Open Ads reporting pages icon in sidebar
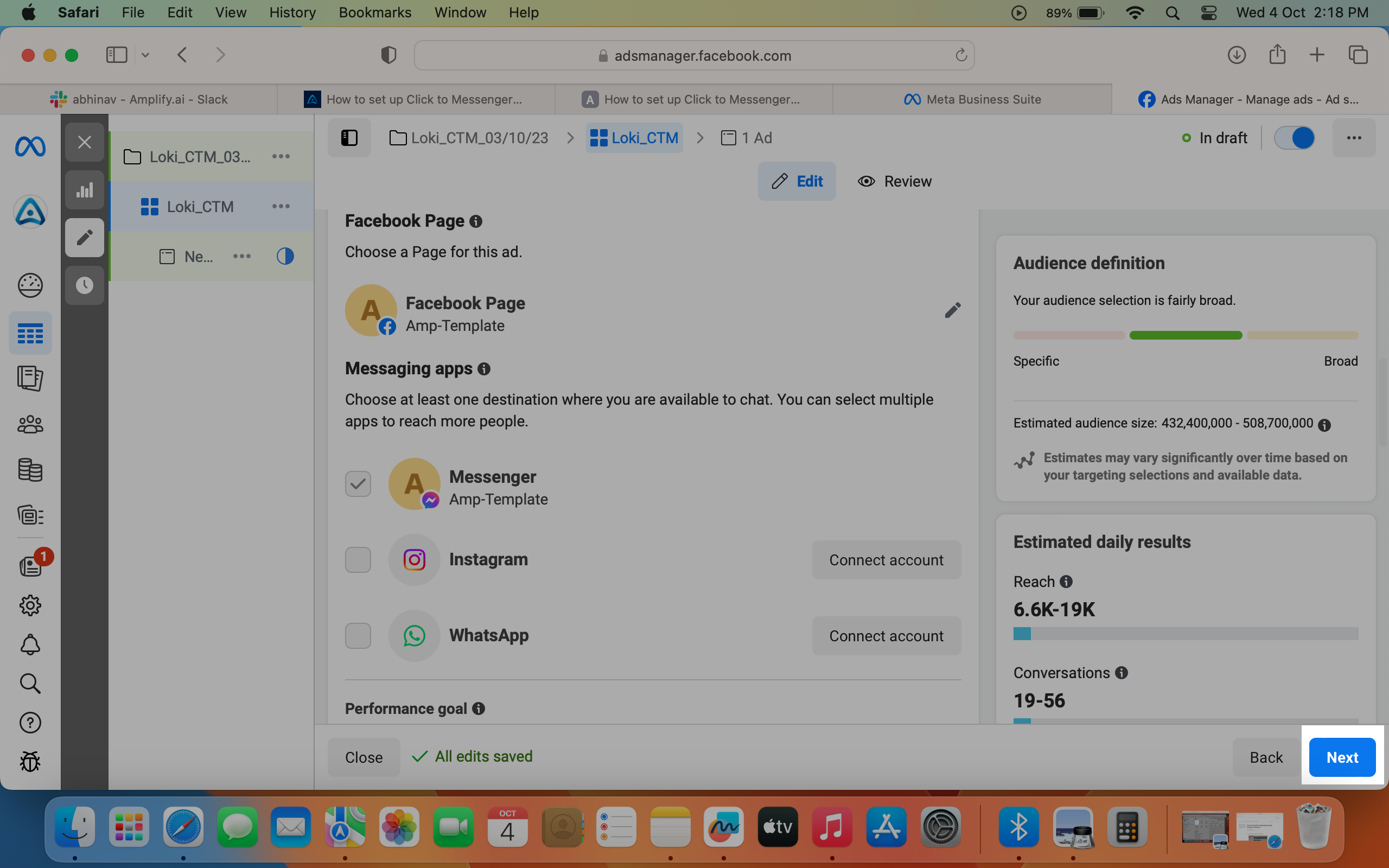Screen dimensions: 1389x868 pos(30,379)
